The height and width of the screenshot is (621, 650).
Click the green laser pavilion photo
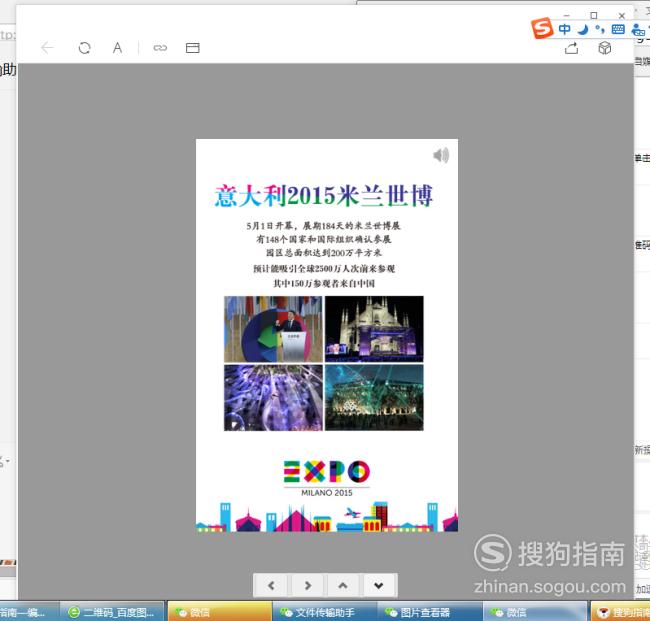(374, 398)
